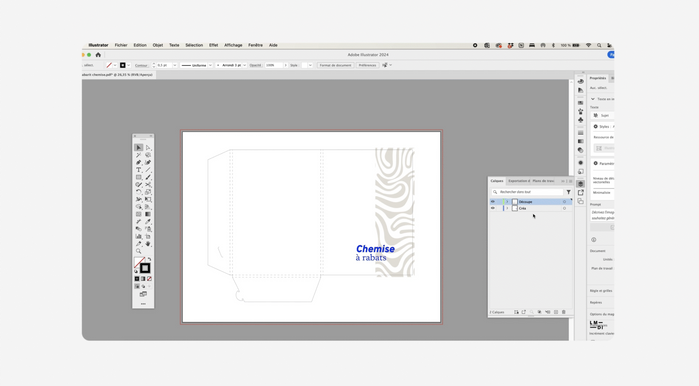Select the Magic Wand tool
The width and height of the screenshot is (699, 386).
pyautogui.click(x=139, y=155)
